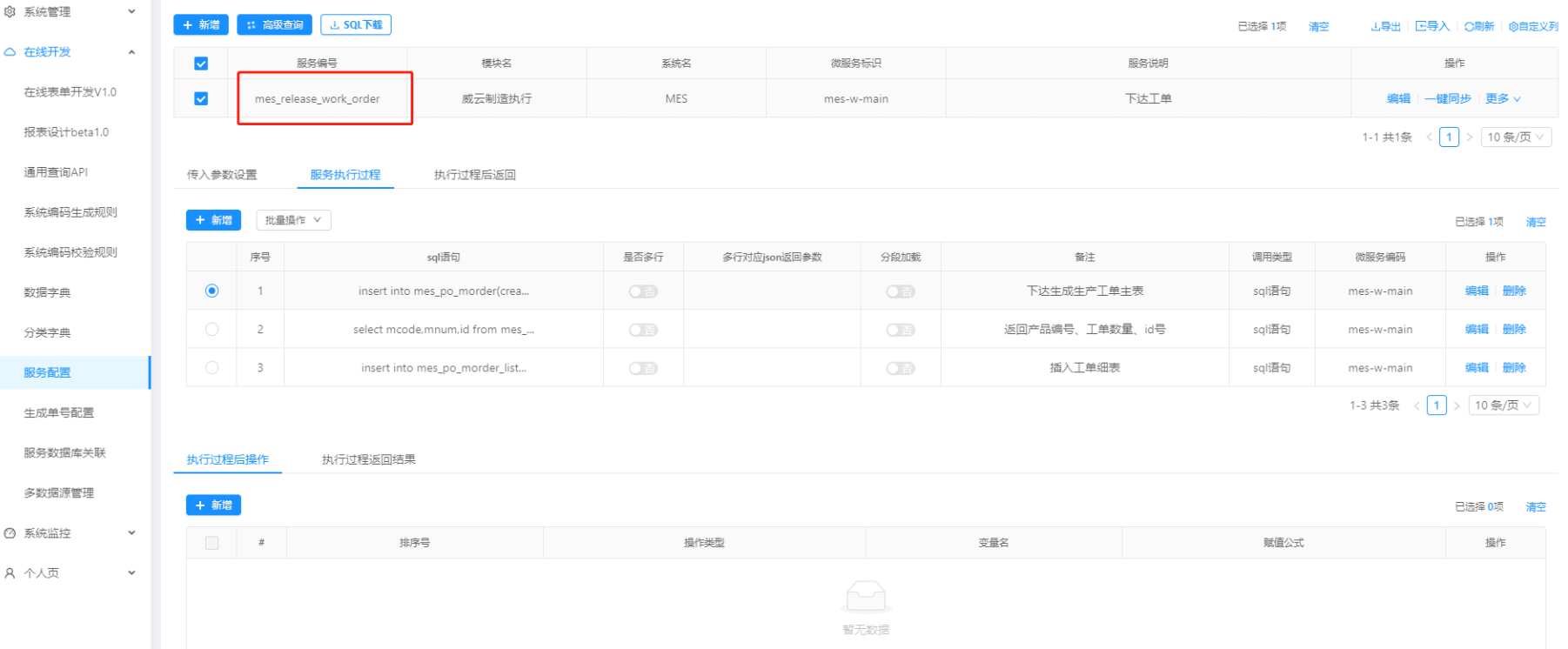Open 报表设计beta1.0 menu item
1568x649 pixels.
tap(66, 132)
